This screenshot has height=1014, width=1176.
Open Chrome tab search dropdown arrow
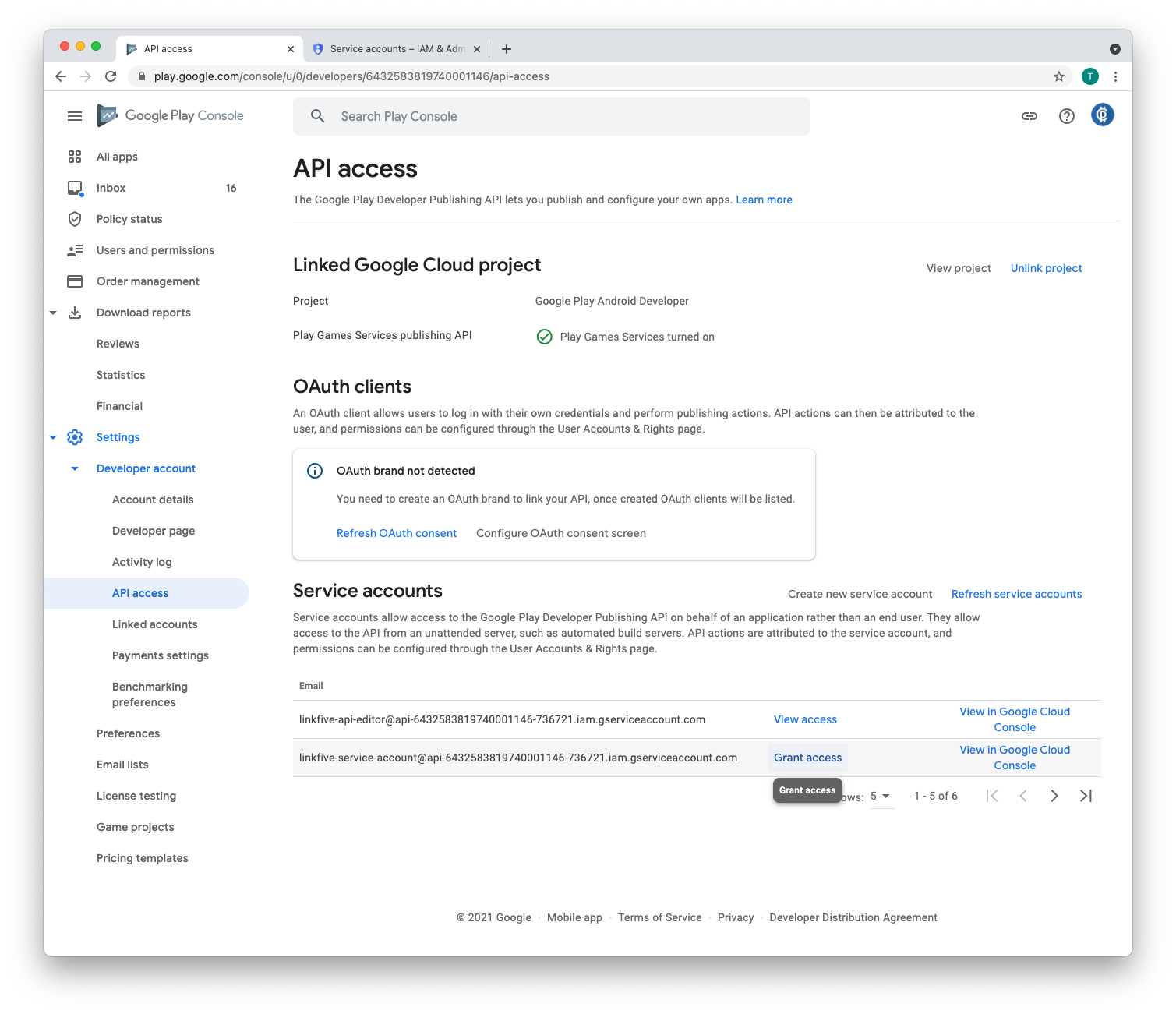pyautogui.click(x=1115, y=49)
